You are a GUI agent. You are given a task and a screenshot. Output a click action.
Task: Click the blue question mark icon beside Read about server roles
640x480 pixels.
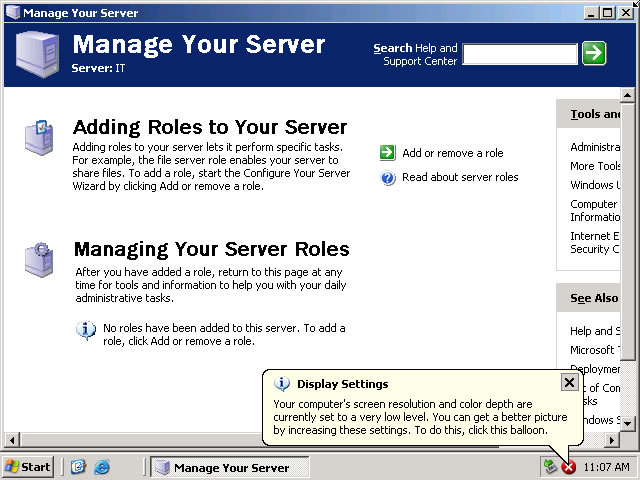click(388, 178)
